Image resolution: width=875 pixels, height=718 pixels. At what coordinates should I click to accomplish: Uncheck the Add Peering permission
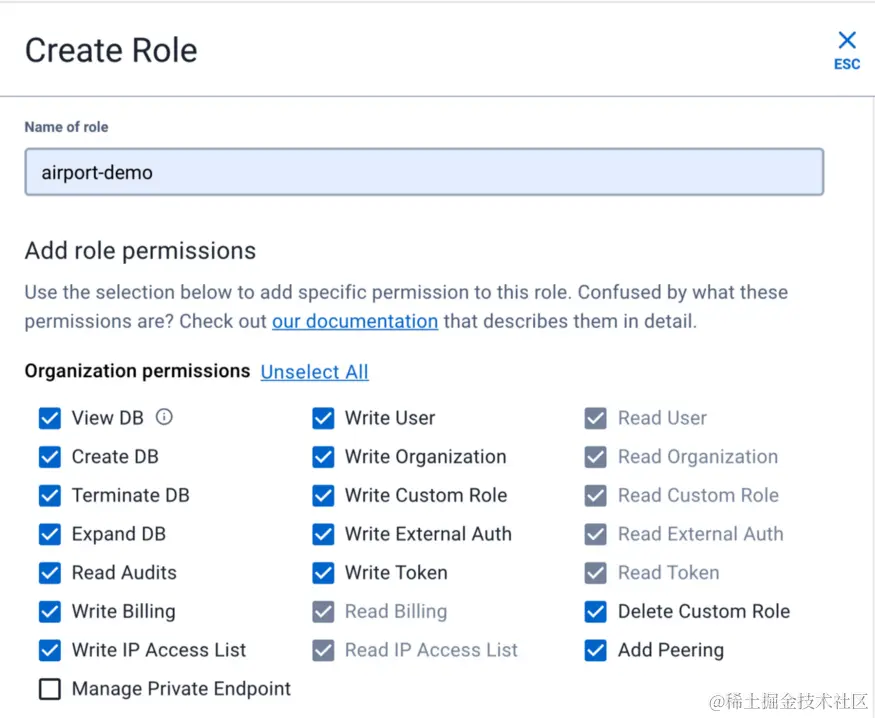click(596, 650)
